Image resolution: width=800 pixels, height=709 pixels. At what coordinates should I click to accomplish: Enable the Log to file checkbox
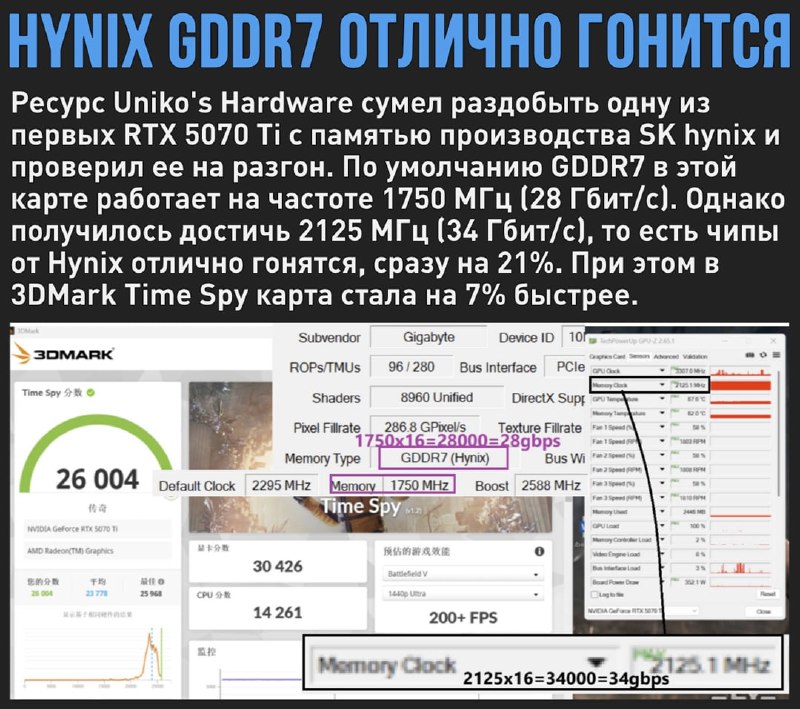coord(594,594)
